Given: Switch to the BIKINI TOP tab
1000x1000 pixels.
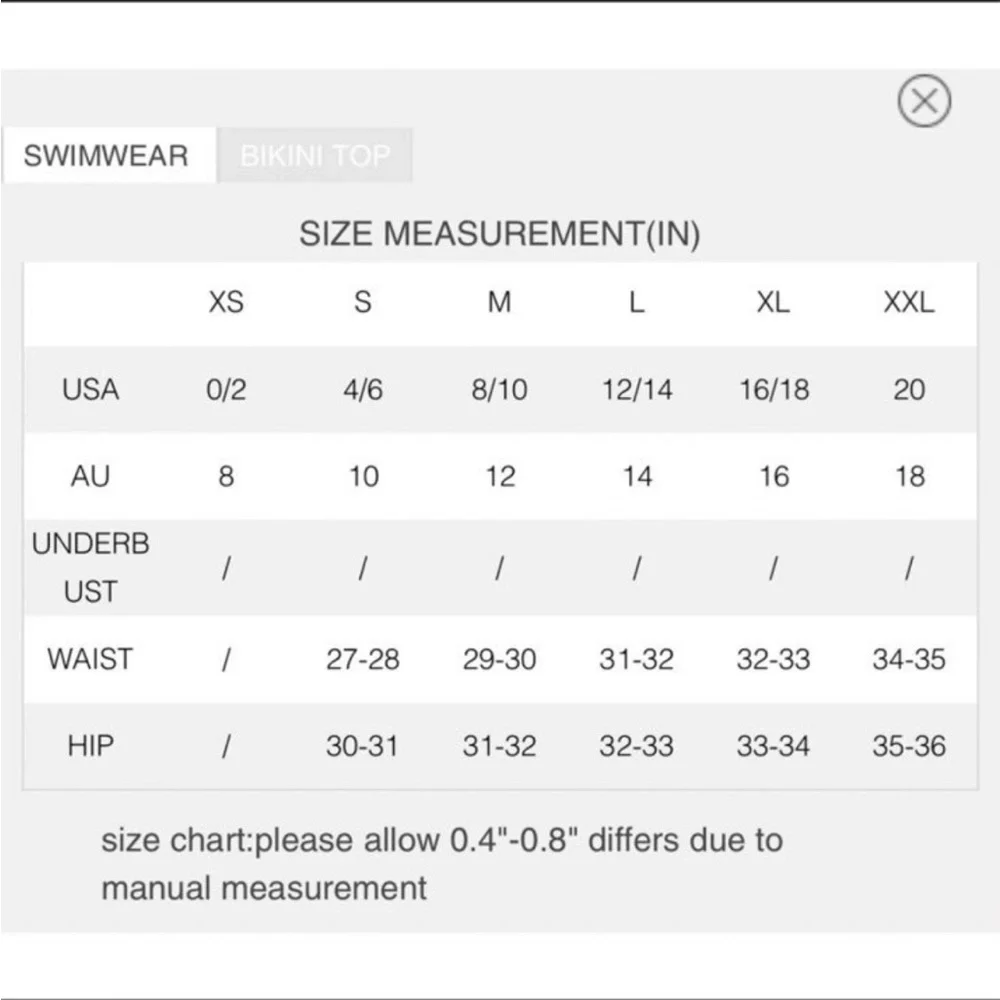Looking at the screenshot, I should point(314,155).
